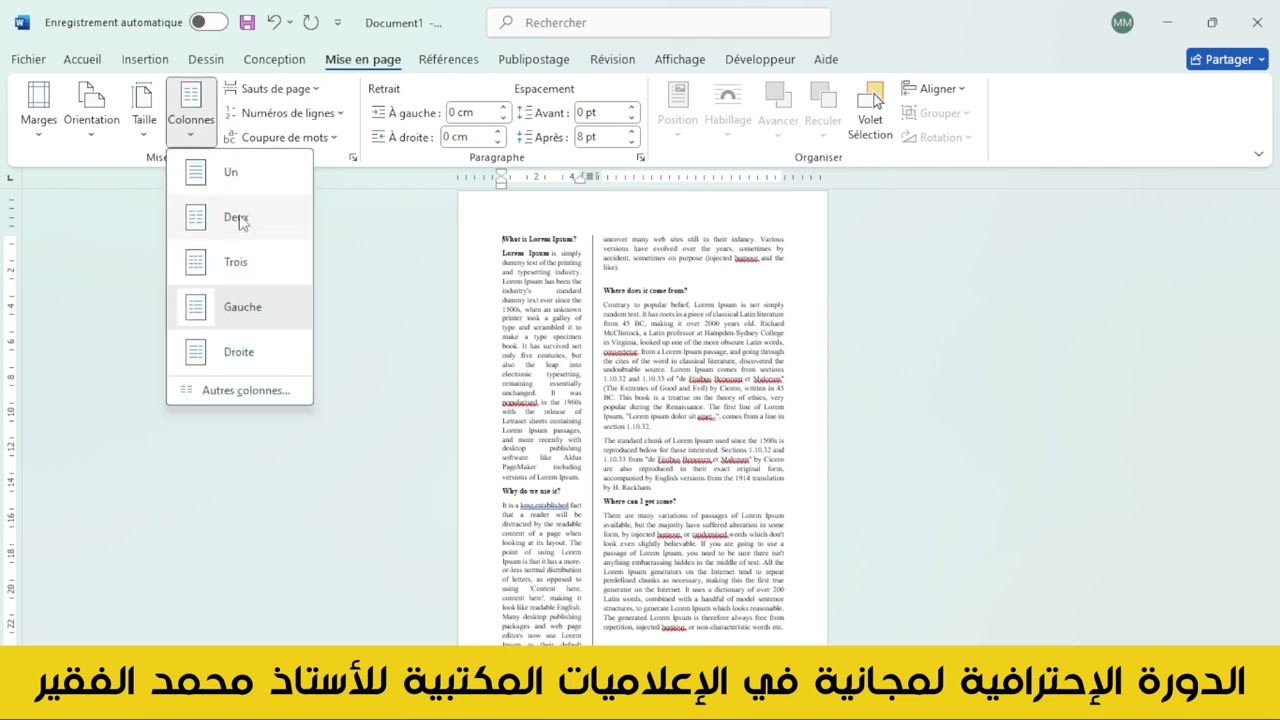Image resolution: width=1280 pixels, height=720 pixels.
Task: Open the page setup dialog launcher
Action: pos(353,158)
